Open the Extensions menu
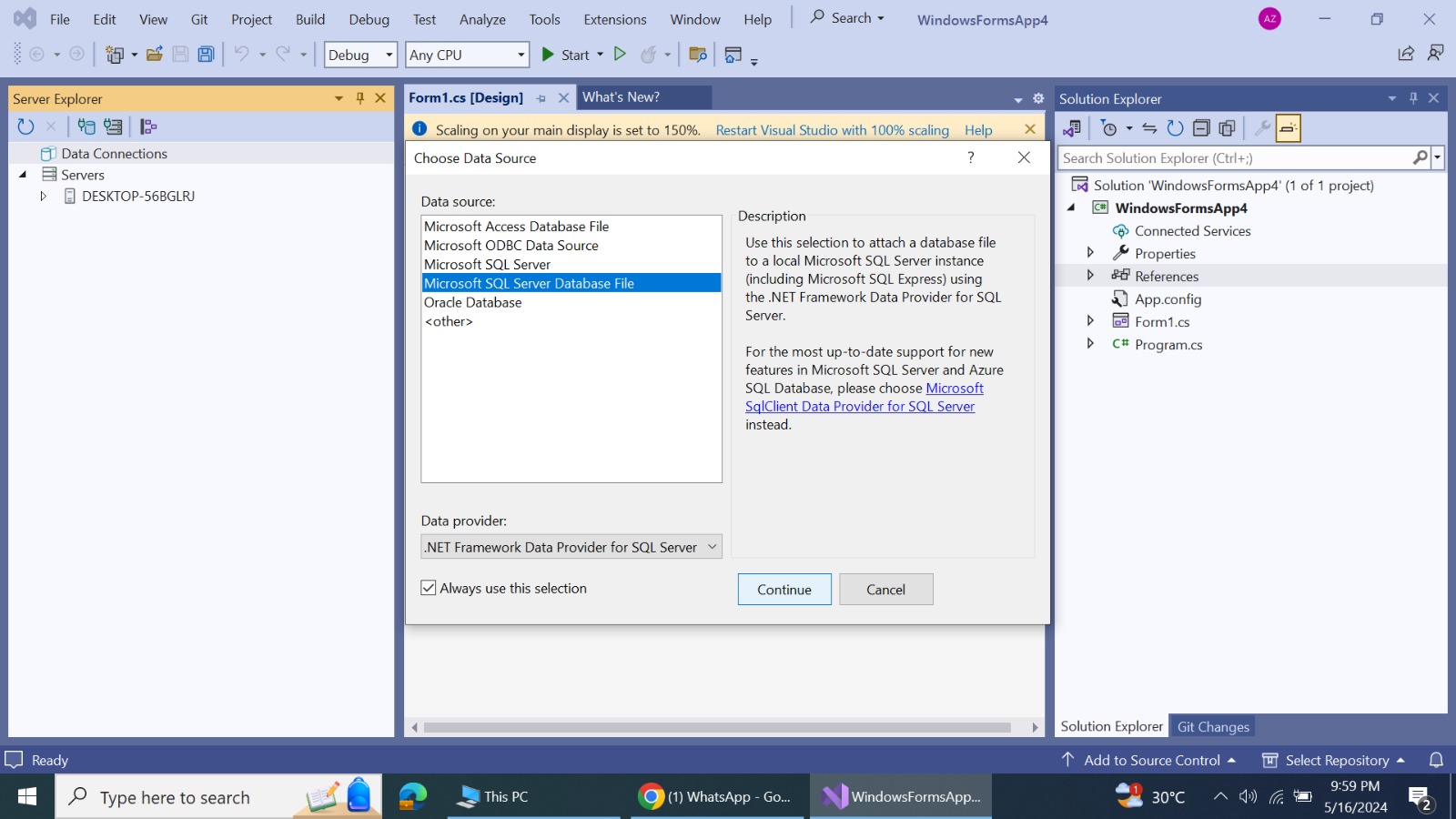The width and height of the screenshot is (1456, 819). click(615, 19)
